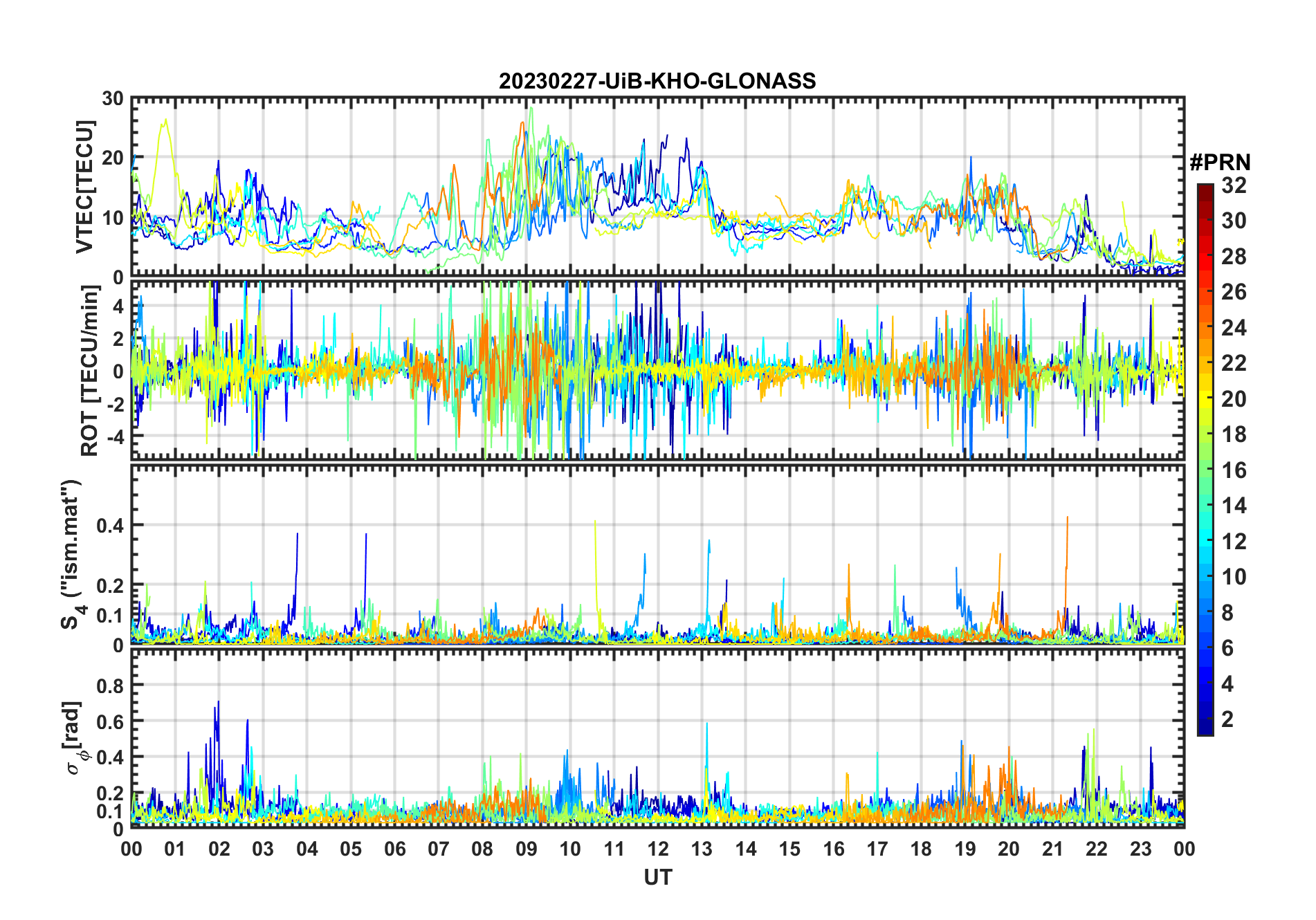Viewport: 1316px width, 920px height.
Task: Click the UT x-axis label
Action: 657,877
